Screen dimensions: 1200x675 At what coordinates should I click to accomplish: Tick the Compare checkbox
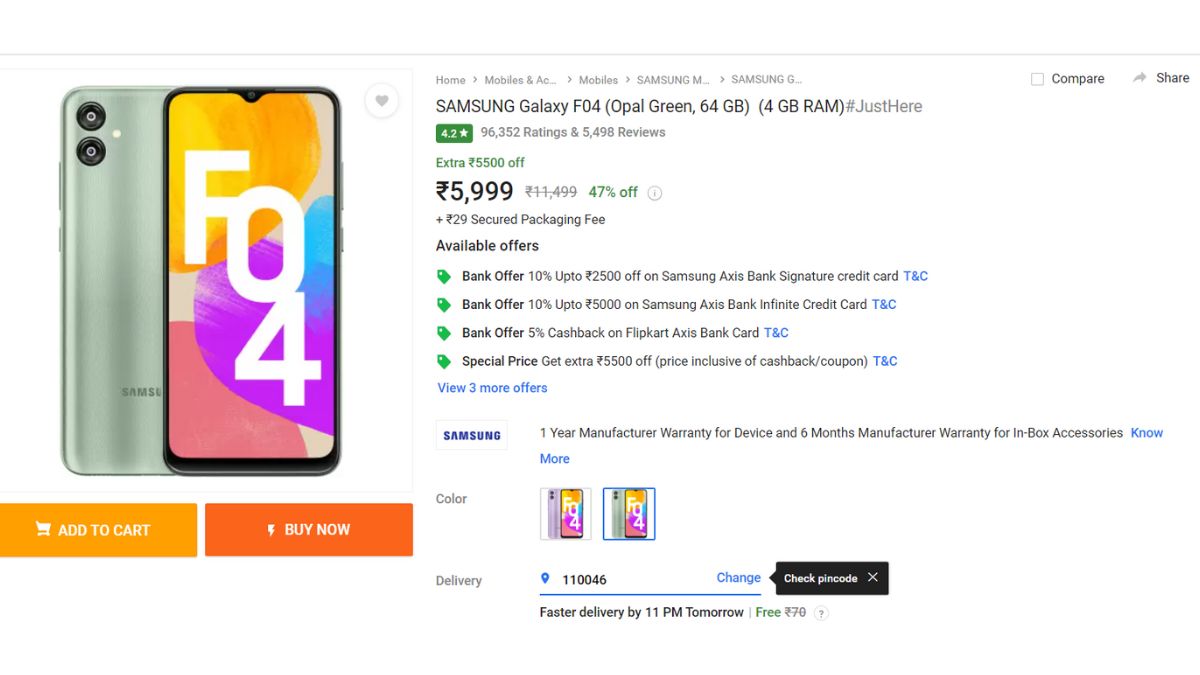pyautogui.click(x=1037, y=79)
